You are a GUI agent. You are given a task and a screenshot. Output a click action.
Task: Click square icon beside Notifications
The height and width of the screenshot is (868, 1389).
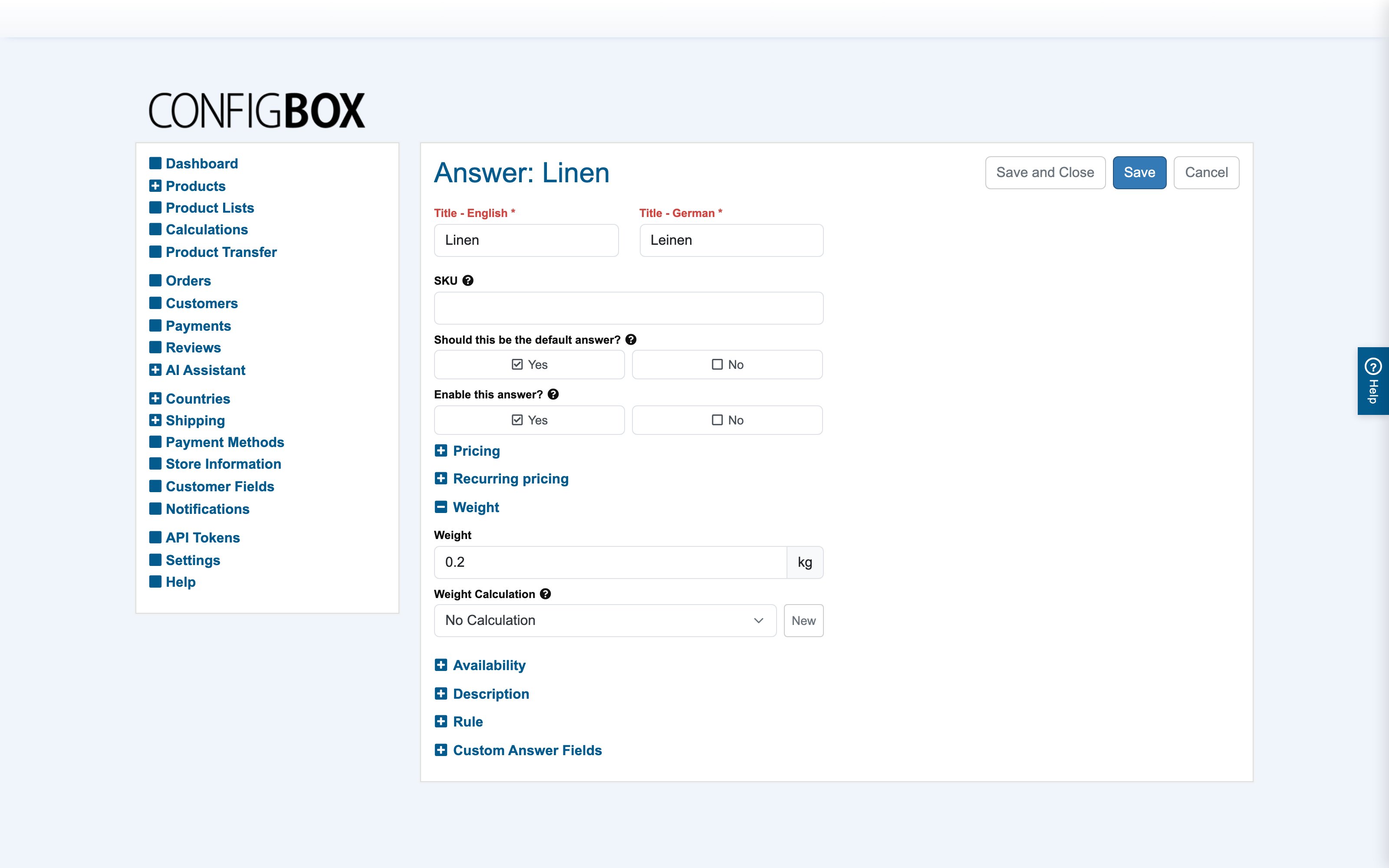pos(155,509)
